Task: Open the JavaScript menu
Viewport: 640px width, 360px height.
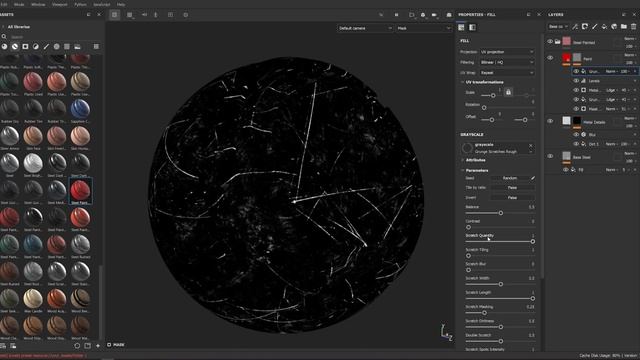Action: (102, 4)
